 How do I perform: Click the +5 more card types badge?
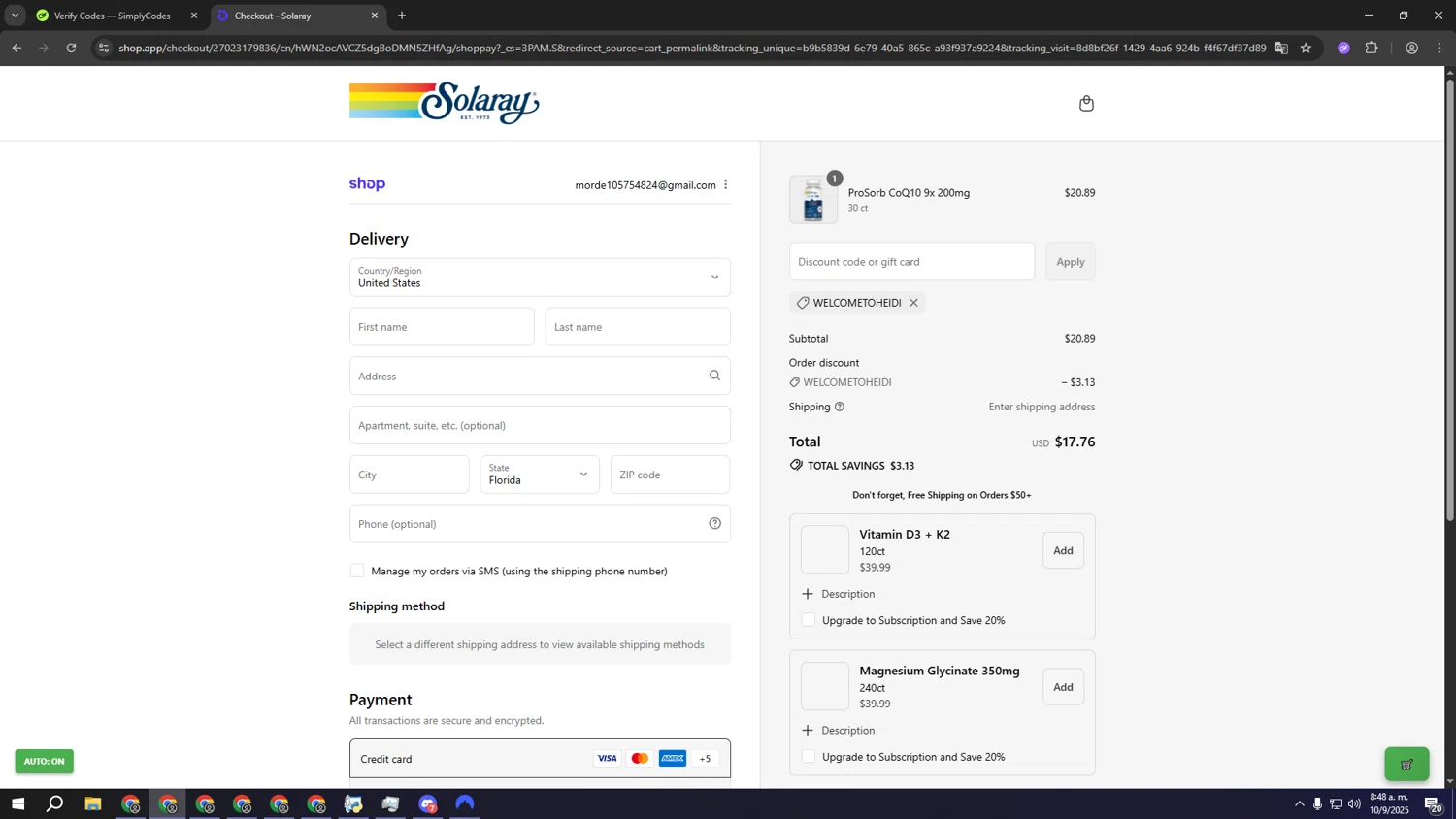(x=705, y=758)
